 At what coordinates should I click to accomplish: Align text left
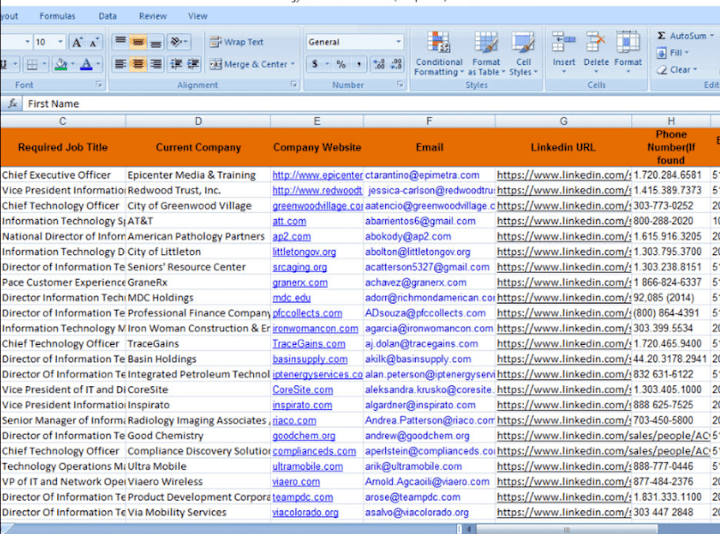(120, 64)
